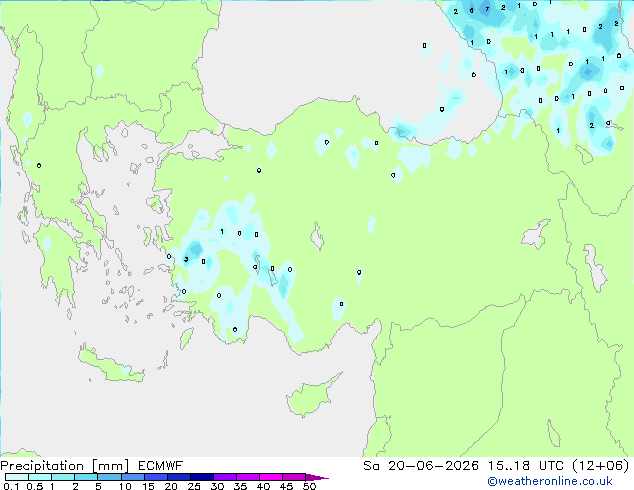Click the '15..18 UTC' time range
634x490 pixels.
pyautogui.click(x=526, y=466)
